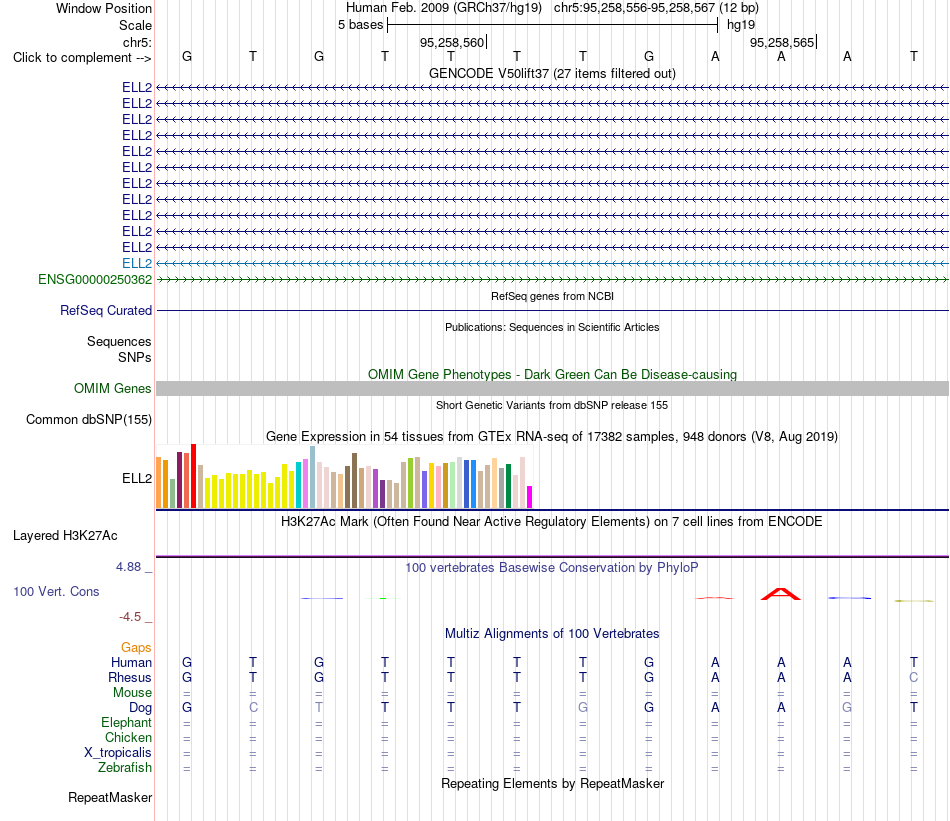Click the SNPs track label
This screenshot has width=950, height=821.
[x=135, y=357]
